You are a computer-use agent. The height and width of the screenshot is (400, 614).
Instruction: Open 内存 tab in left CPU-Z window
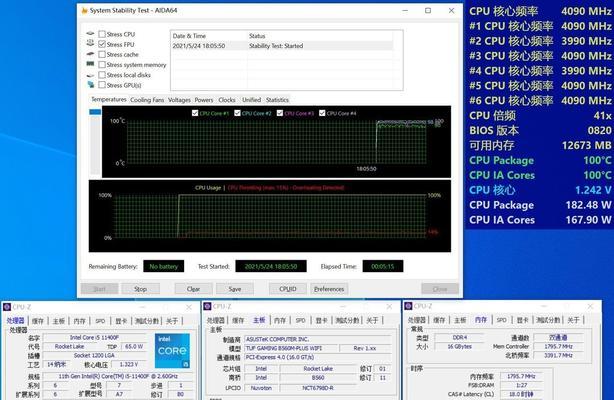79,321
